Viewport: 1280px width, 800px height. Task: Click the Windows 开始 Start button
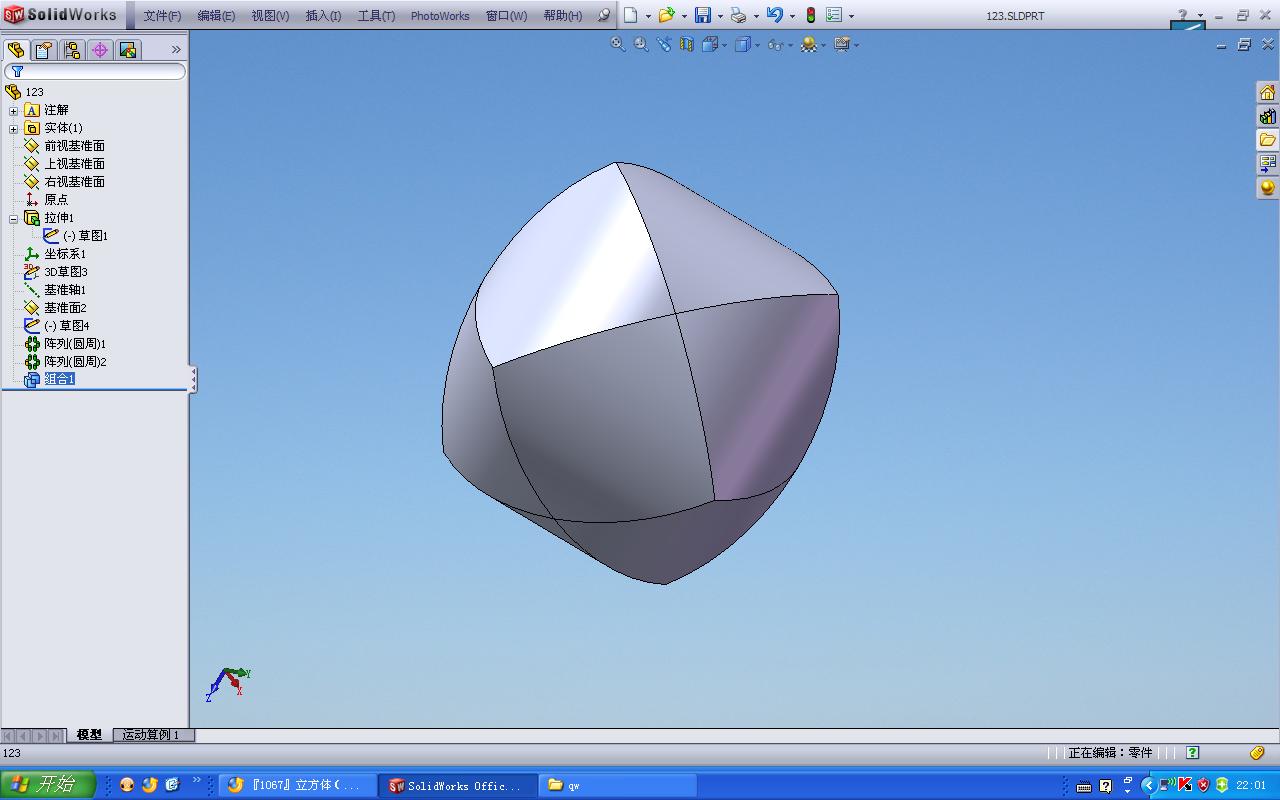47,785
